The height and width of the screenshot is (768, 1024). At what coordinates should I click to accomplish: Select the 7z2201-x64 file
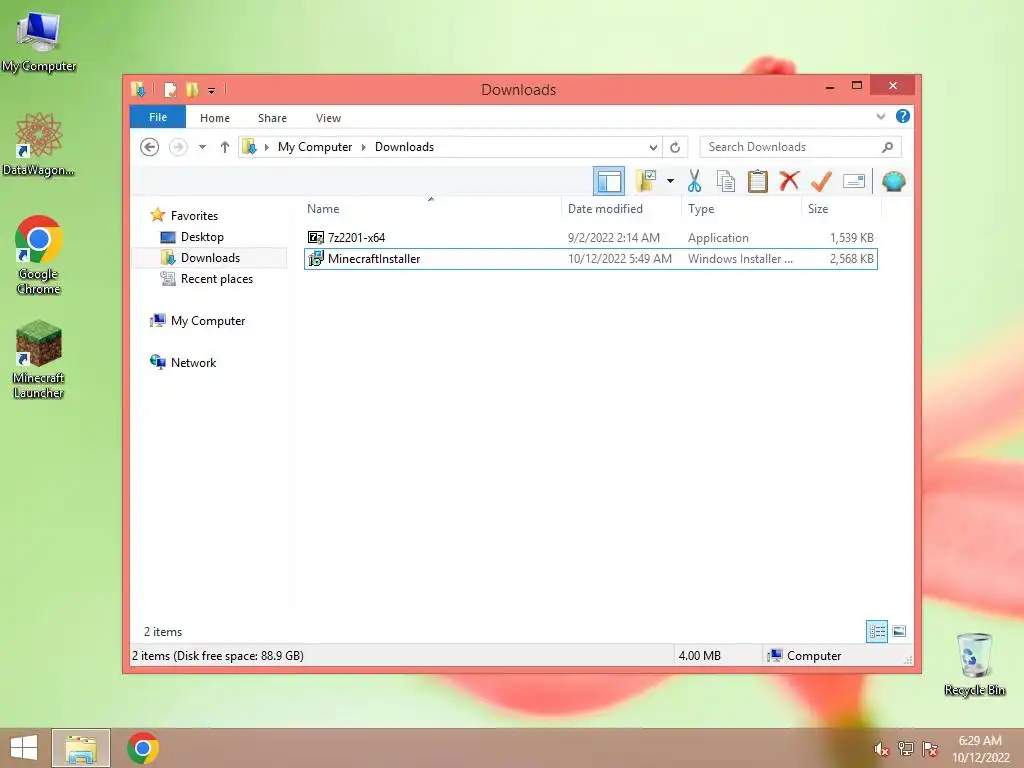point(590,238)
